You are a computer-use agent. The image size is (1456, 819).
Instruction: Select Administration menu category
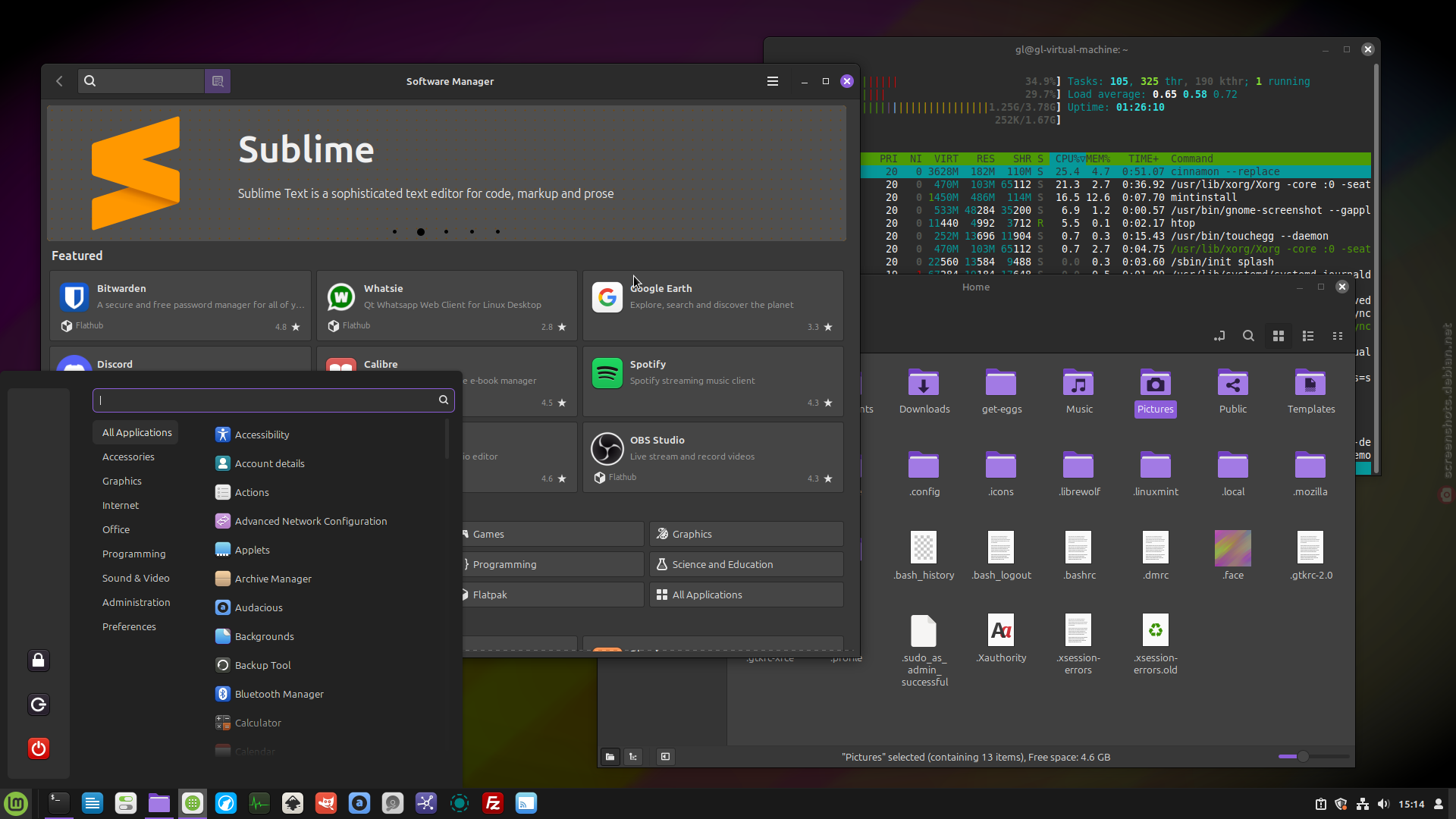point(136,602)
